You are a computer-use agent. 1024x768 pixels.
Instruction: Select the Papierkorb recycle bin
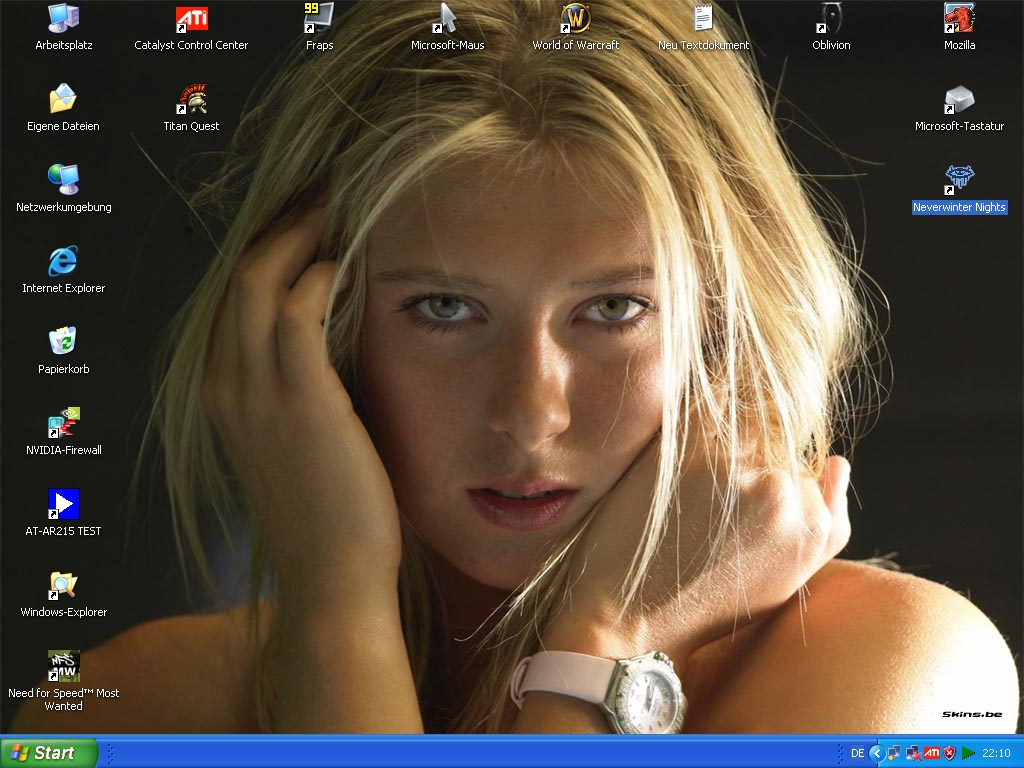pos(63,343)
